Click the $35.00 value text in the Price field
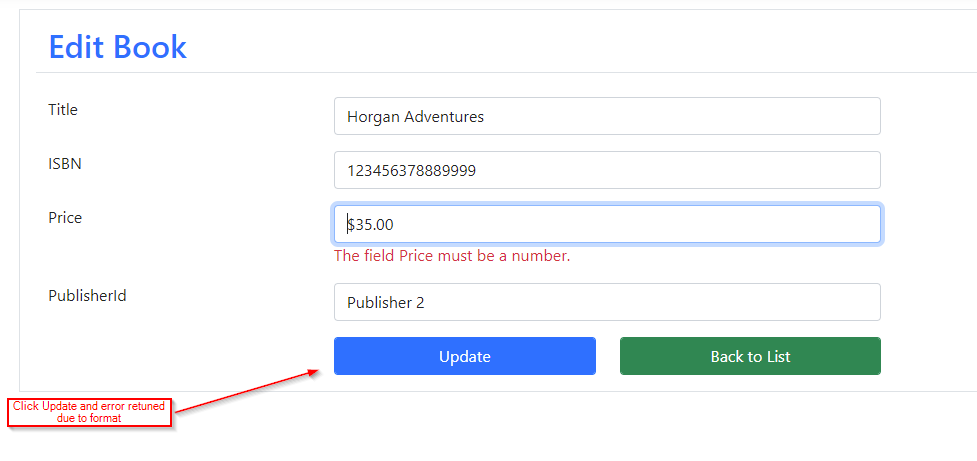The image size is (977, 461). (371, 224)
